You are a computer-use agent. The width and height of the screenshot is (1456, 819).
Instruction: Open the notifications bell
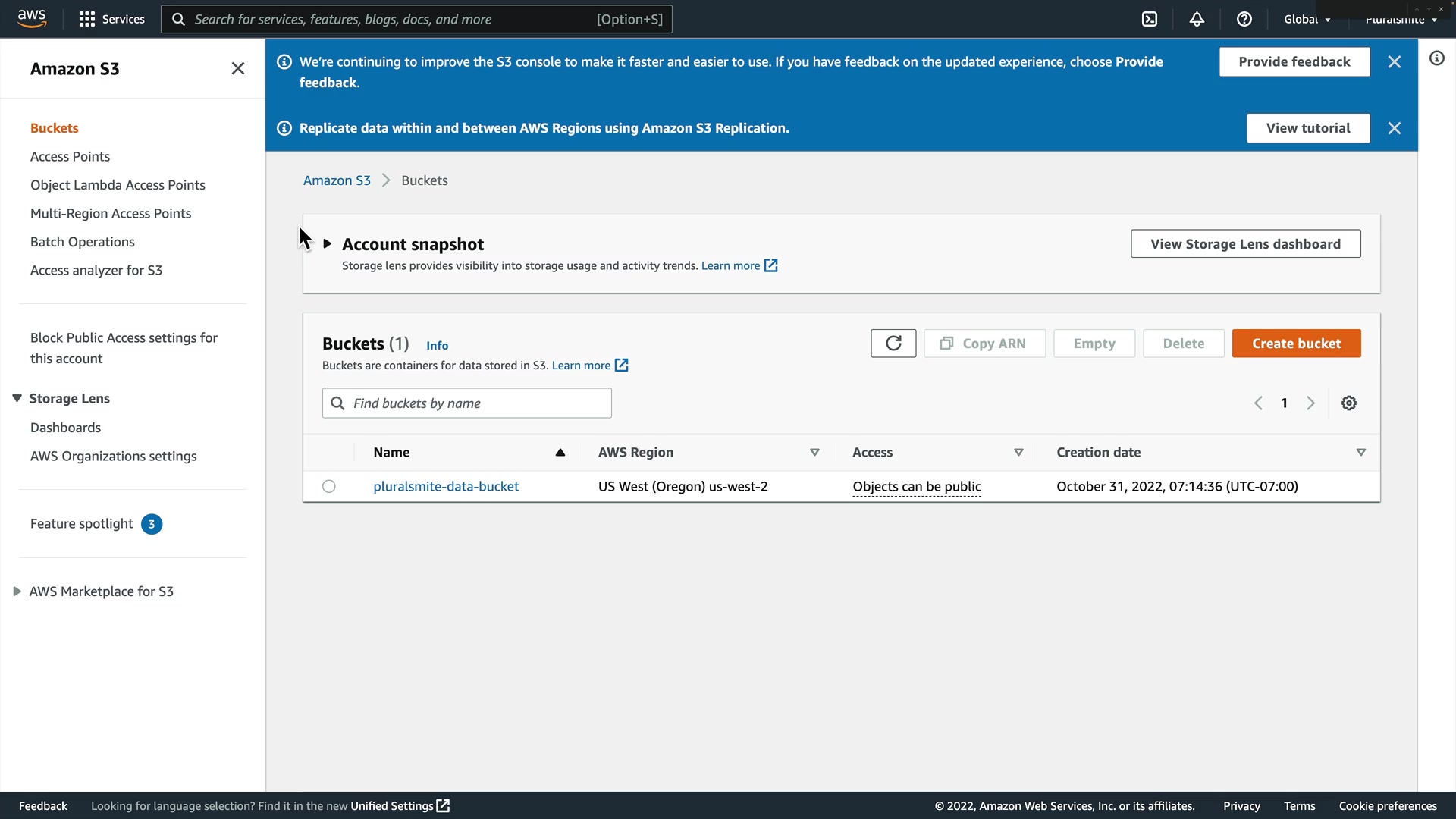click(x=1197, y=19)
